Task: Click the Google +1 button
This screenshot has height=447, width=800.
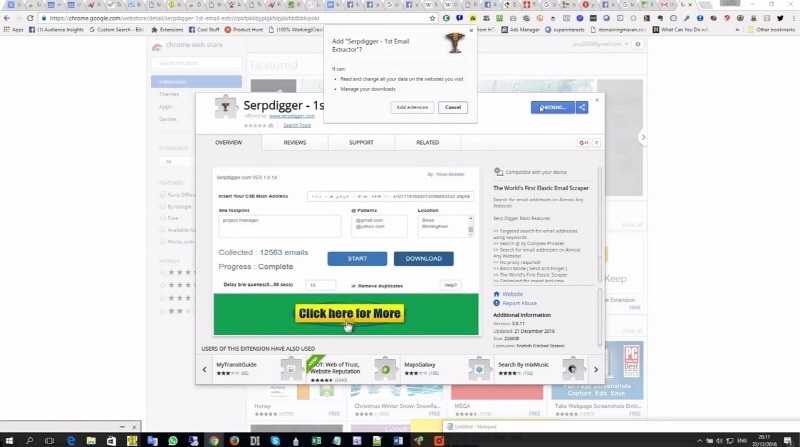Action: (584, 143)
